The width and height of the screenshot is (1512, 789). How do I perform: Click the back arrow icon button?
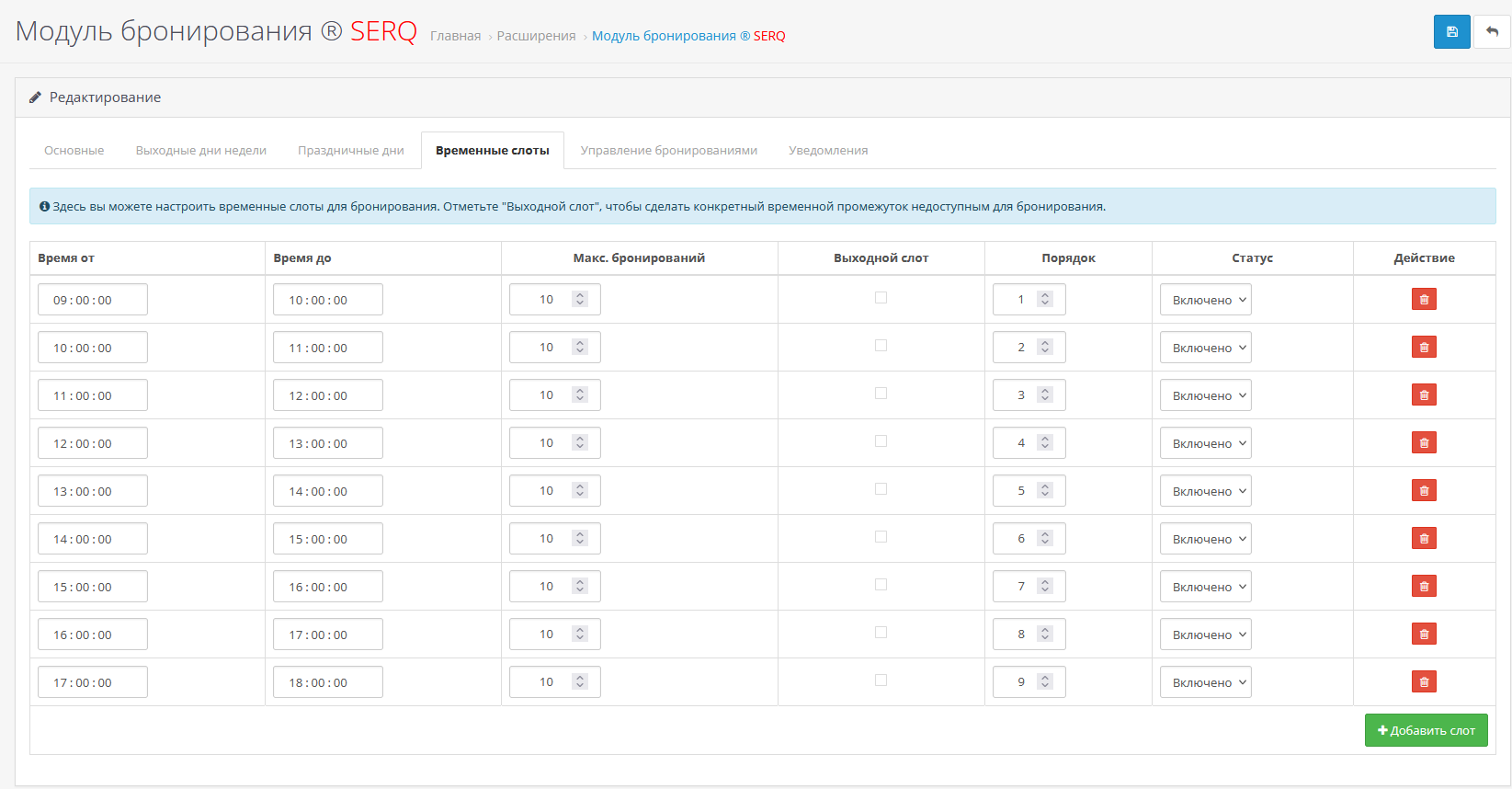point(1492,31)
